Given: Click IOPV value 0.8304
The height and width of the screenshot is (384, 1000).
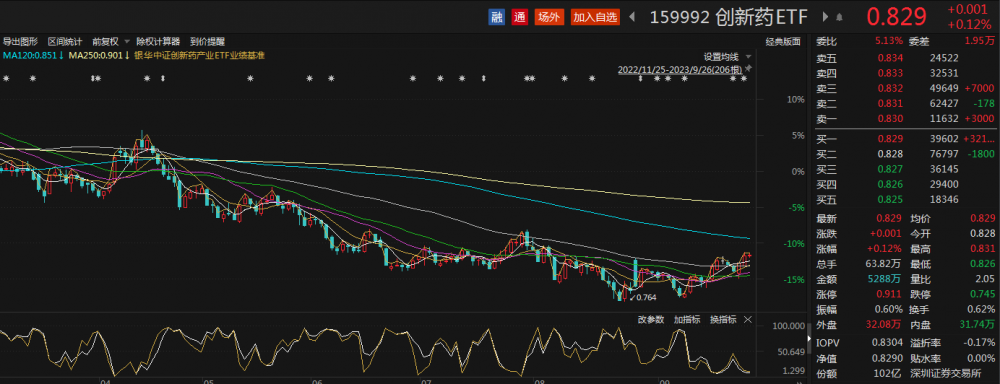Looking at the screenshot, I should point(888,343).
